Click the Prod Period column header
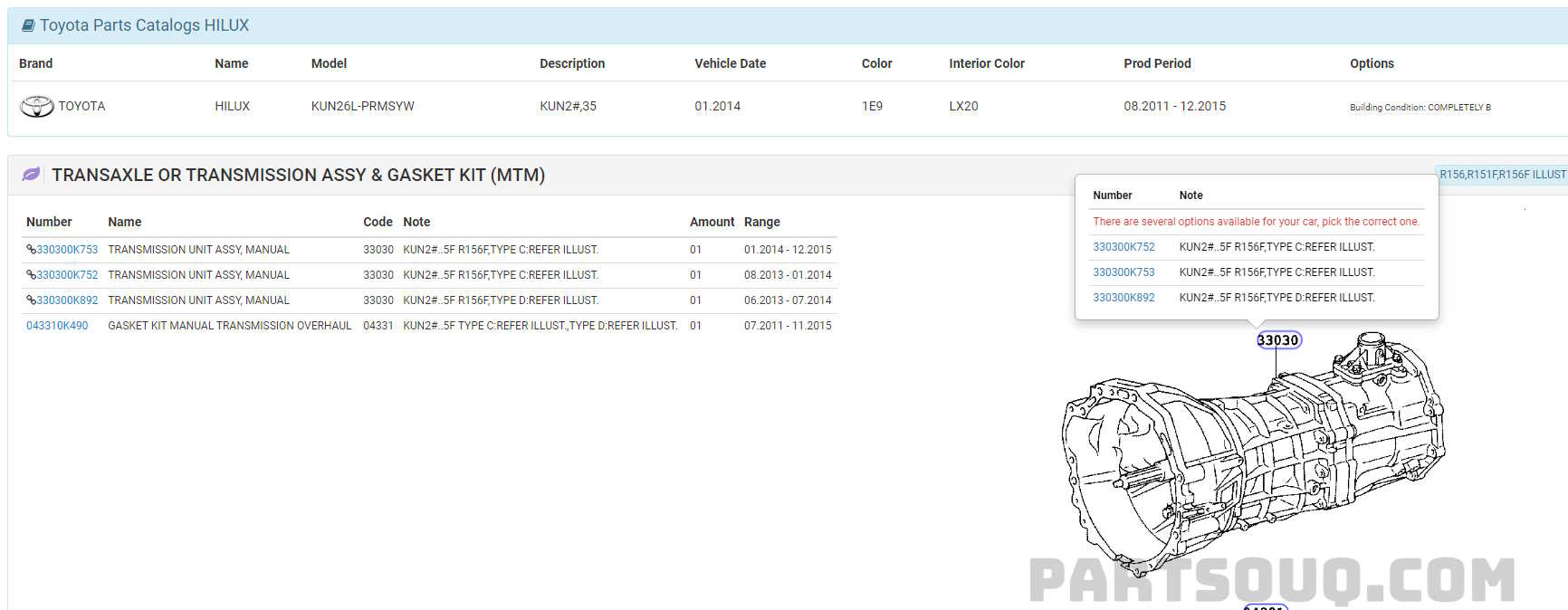 (x=1157, y=63)
